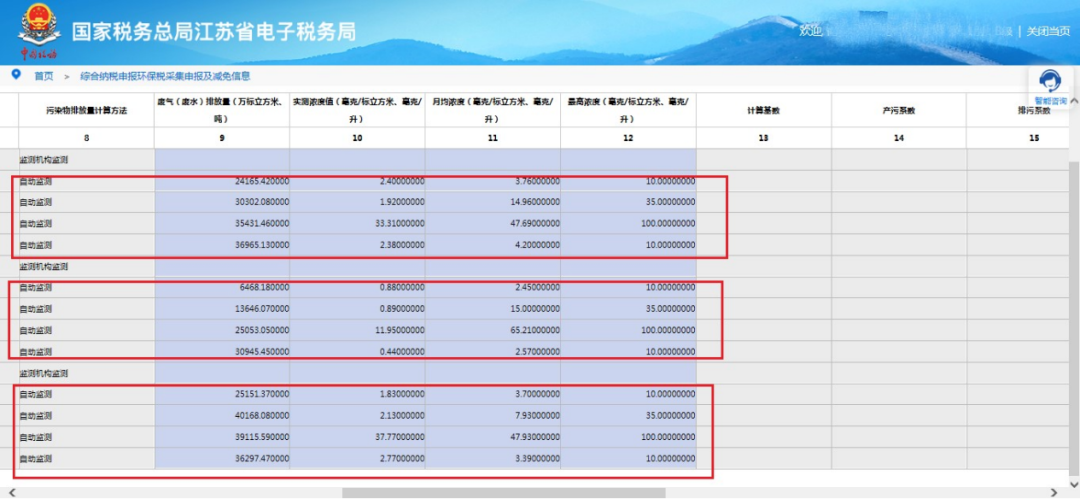Screen dimensions: 1080x499
Task: Select the cell with value 24165.420000
Action: point(222,181)
